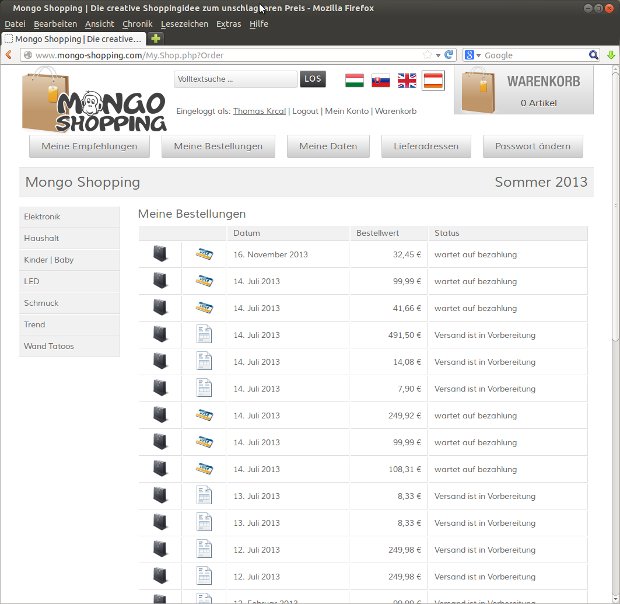The height and width of the screenshot is (604, 620).
Task: Switch language with the Slovak flag icon
Action: (380, 81)
